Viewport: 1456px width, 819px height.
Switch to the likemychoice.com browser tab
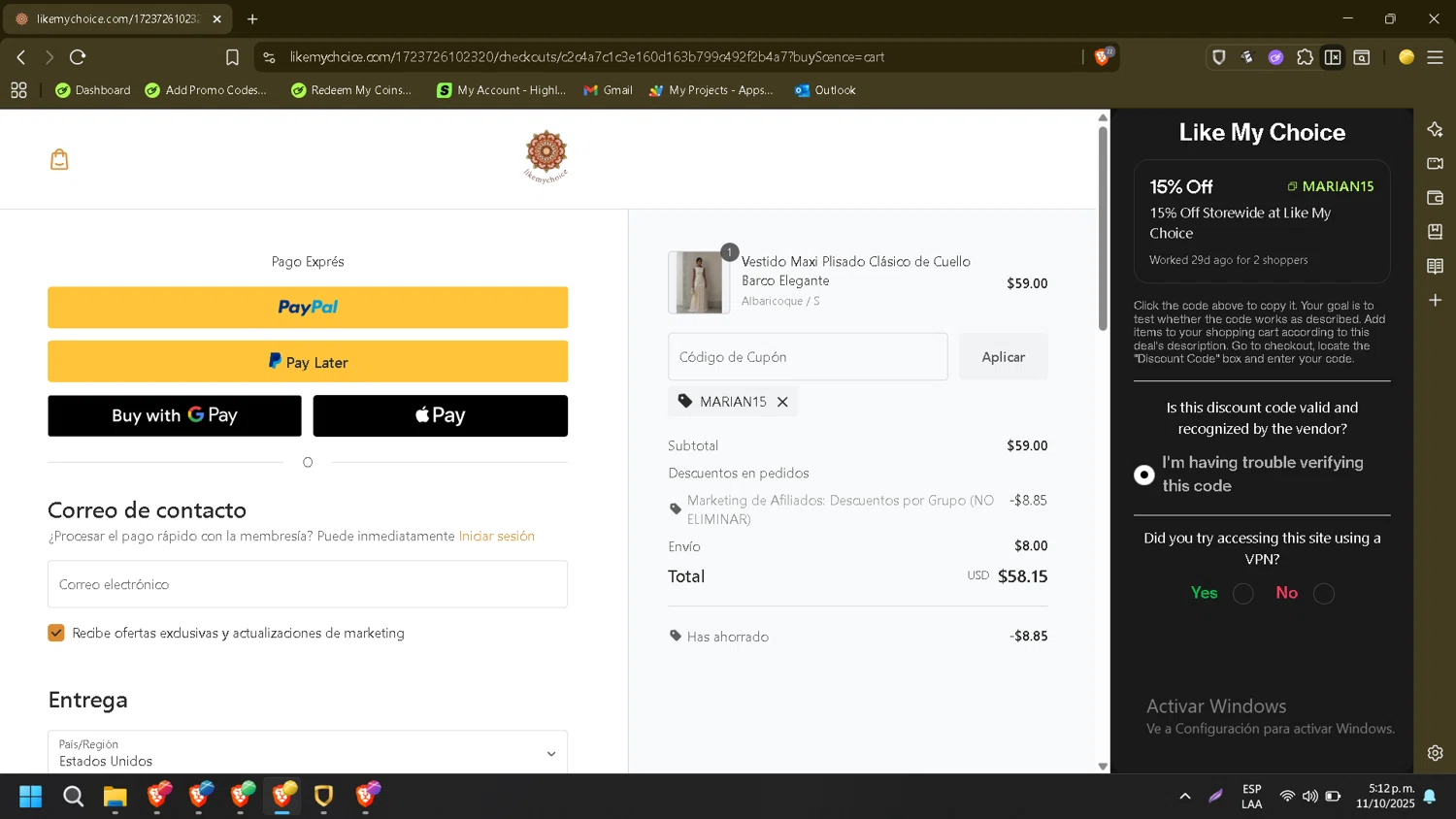pyautogui.click(x=116, y=18)
